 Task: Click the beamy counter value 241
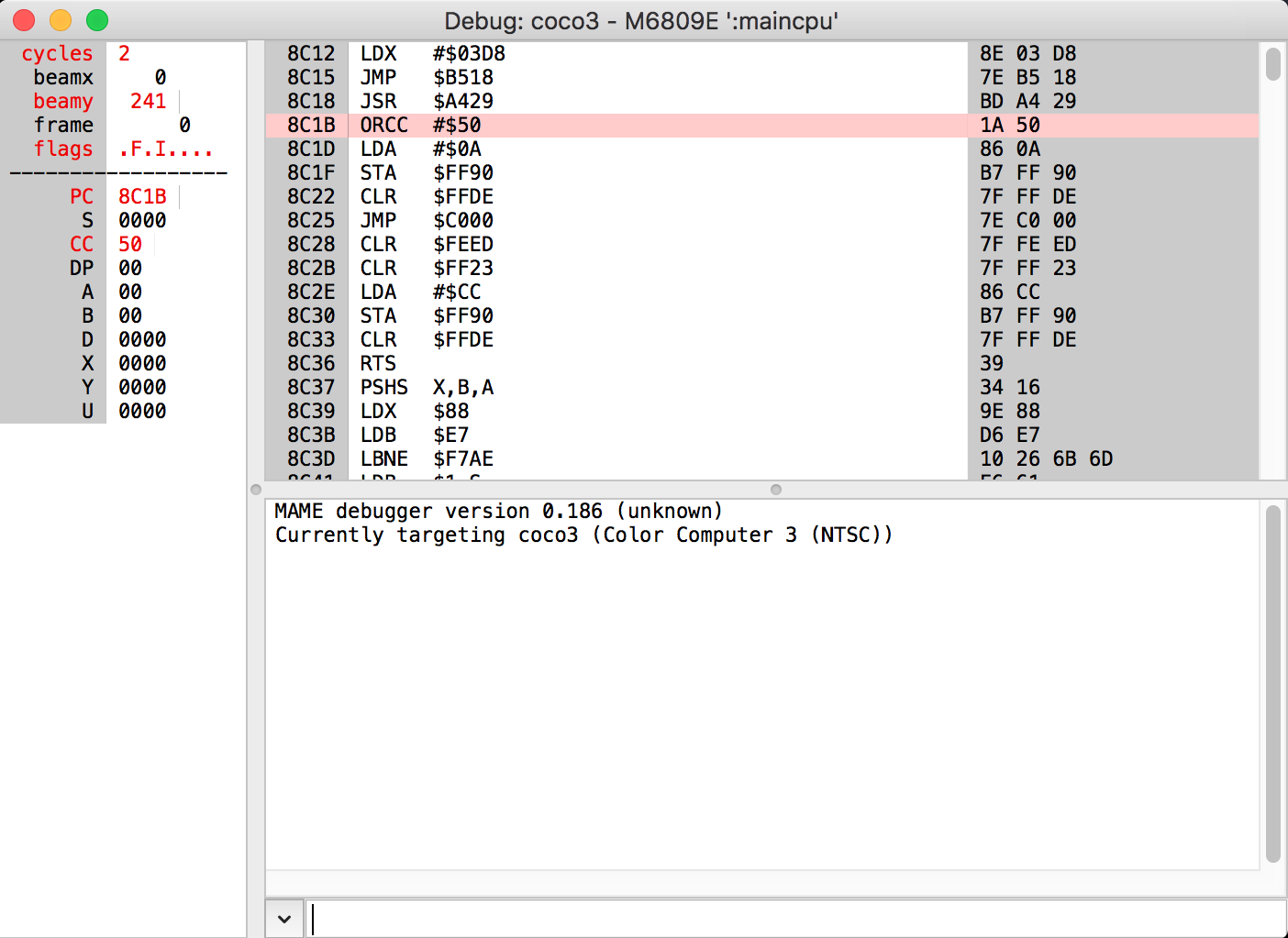[x=147, y=101]
